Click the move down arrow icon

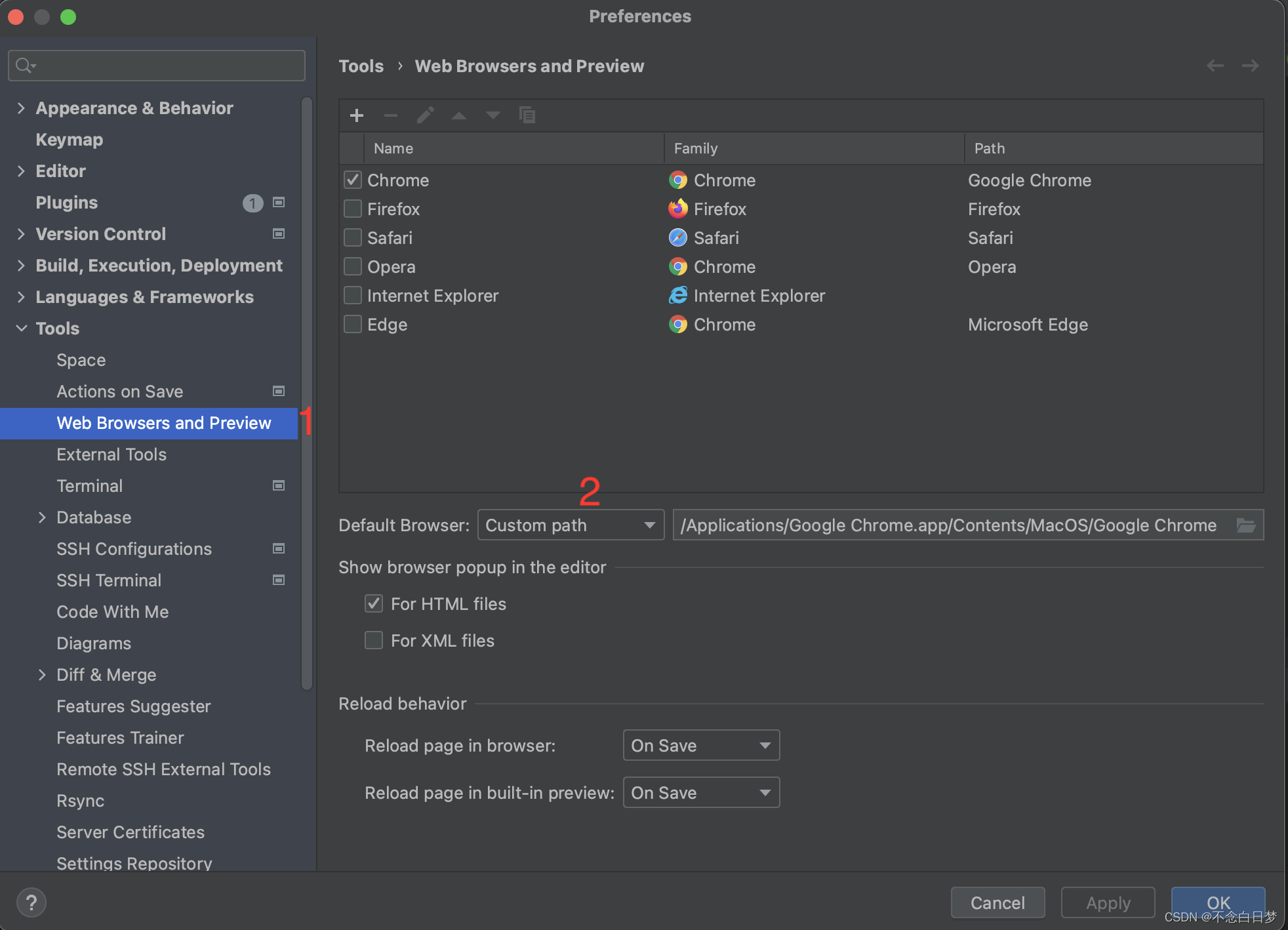click(493, 115)
